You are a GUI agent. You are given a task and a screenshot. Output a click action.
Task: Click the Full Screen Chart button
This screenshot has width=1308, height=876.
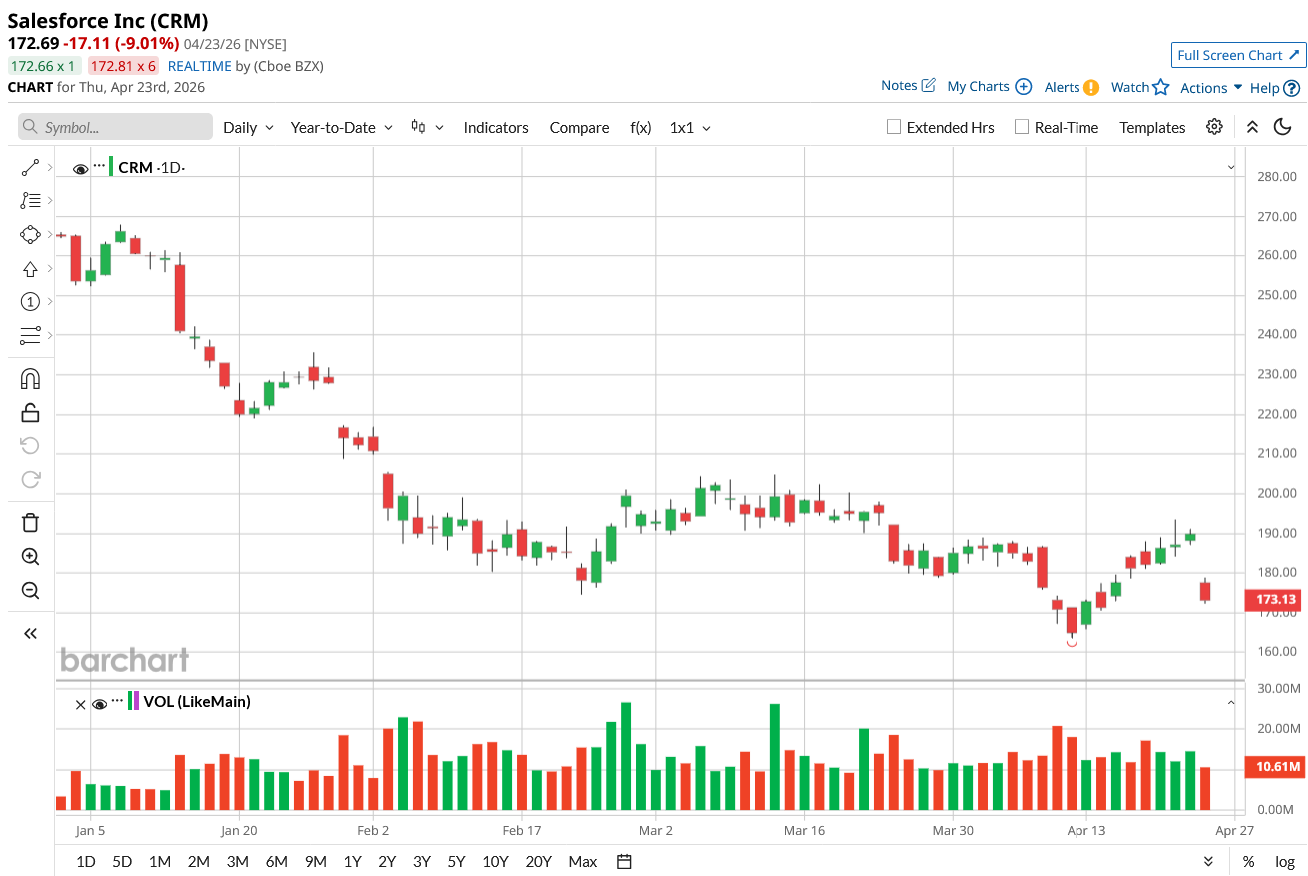click(1238, 55)
